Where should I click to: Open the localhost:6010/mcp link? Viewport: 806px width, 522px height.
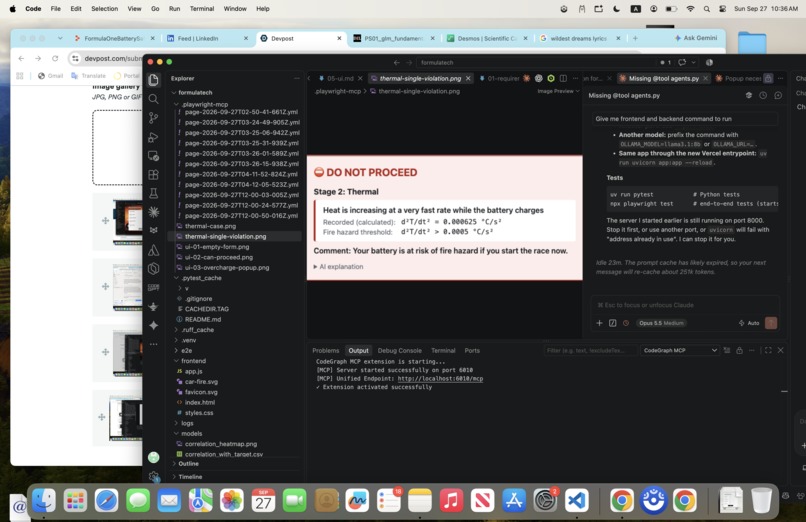coord(440,379)
